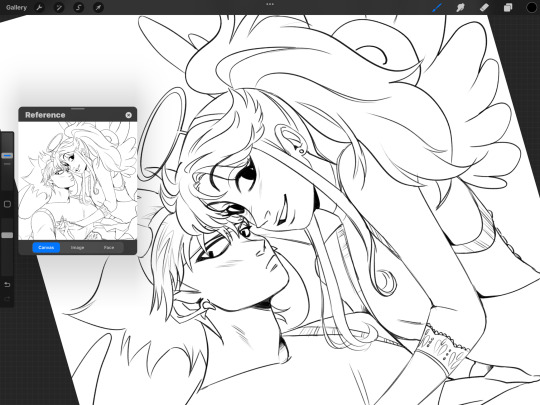Tap the sidebar Modify square button
Image resolution: width=540 pixels, height=405 pixels.
click(7, 204)
